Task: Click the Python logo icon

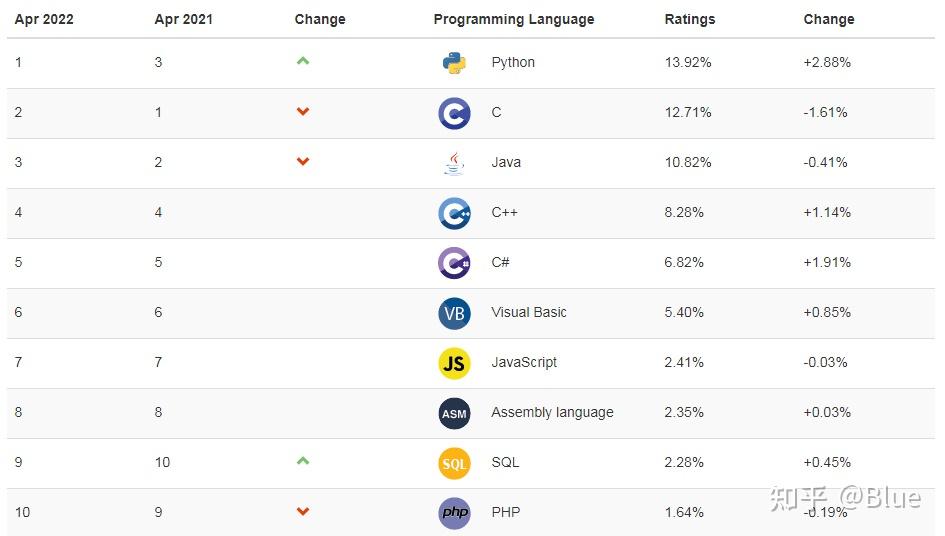Action: [454, 63]
